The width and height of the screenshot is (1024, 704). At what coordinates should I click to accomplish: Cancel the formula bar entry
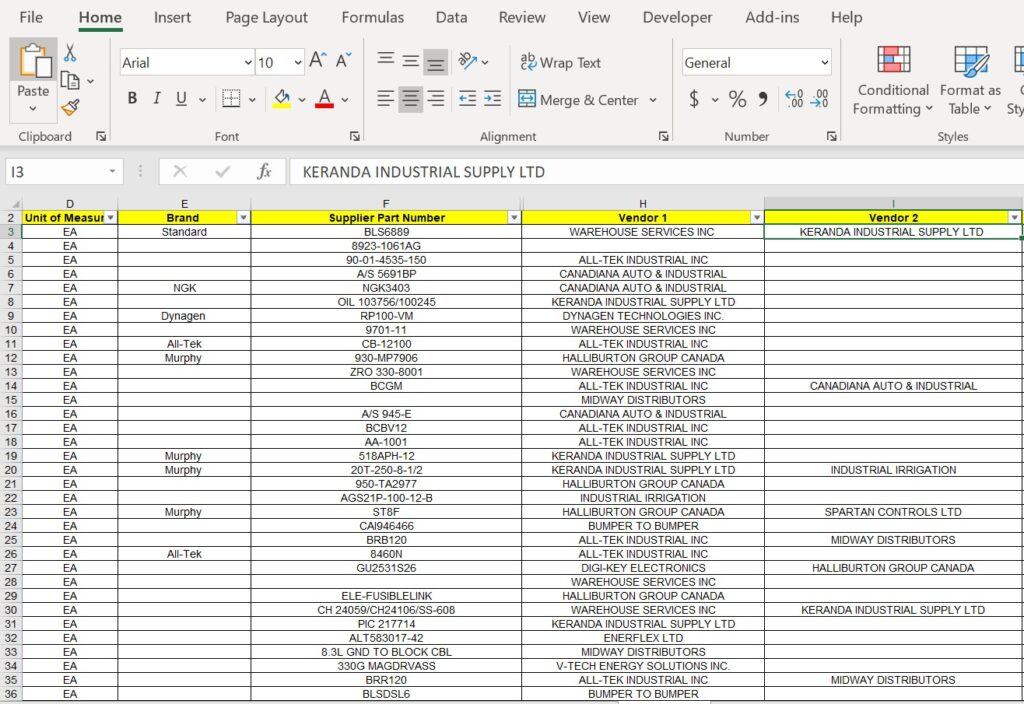(x=180, y=172)
